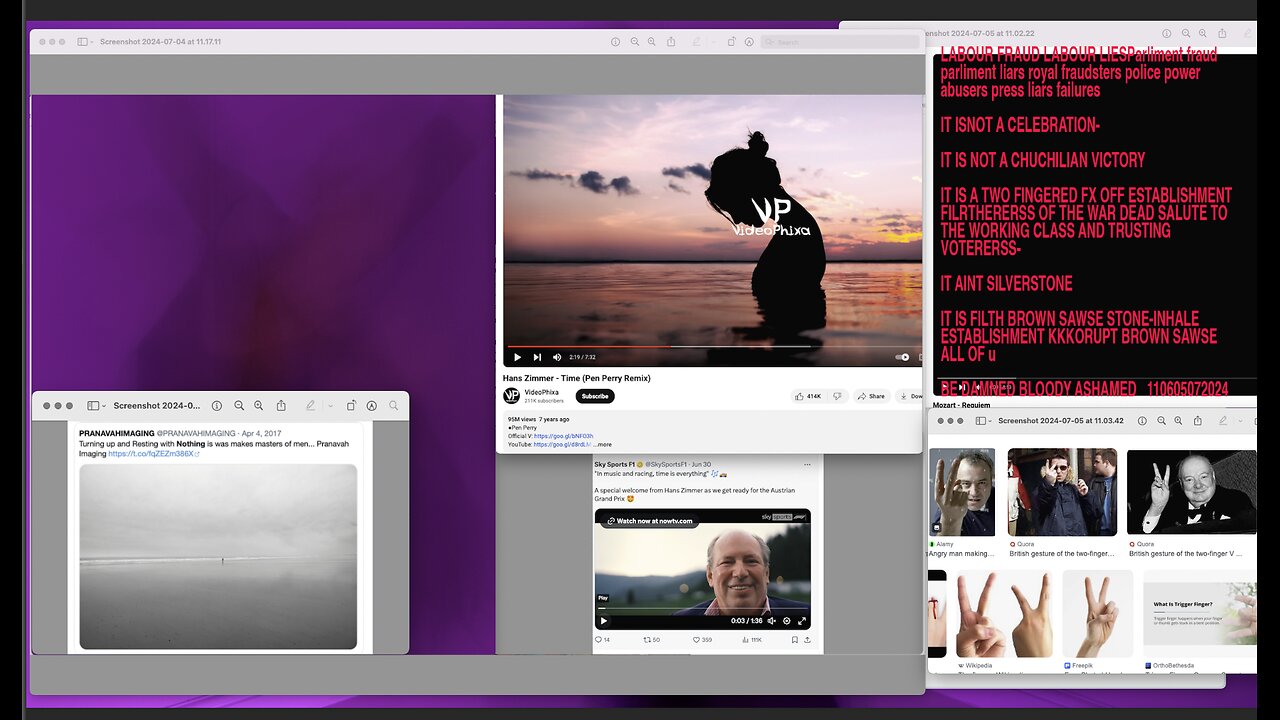Click Wikipedia source label under hands image
Image resolution: width=1280 pixels, height=720 pixels.
978,665
